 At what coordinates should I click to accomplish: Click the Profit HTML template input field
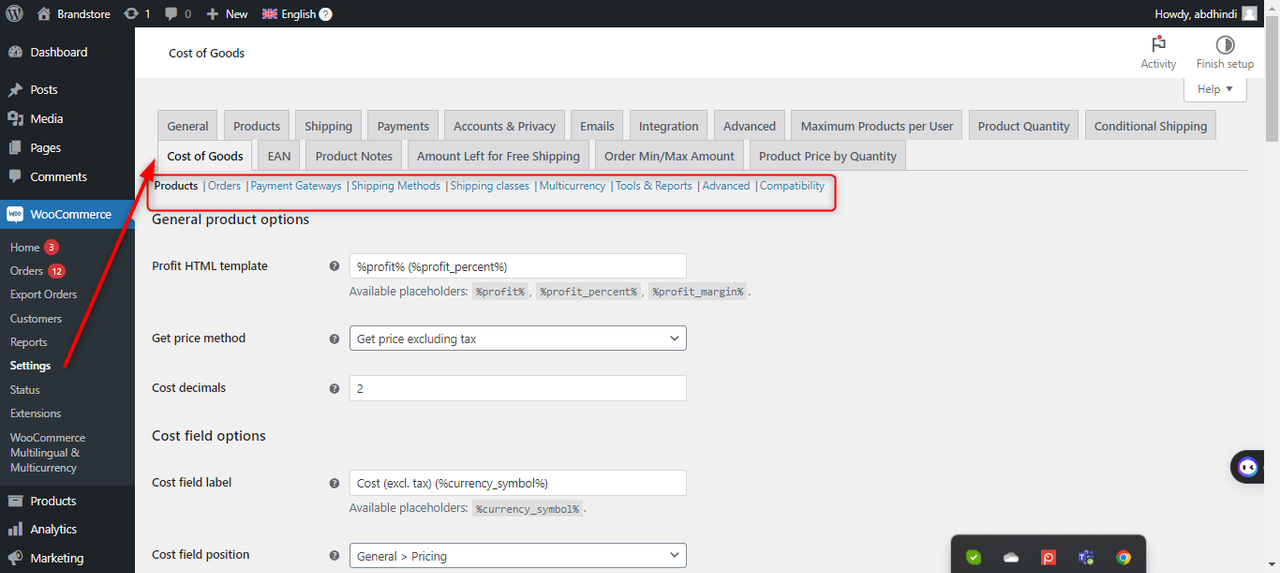[x=518, y=266]
